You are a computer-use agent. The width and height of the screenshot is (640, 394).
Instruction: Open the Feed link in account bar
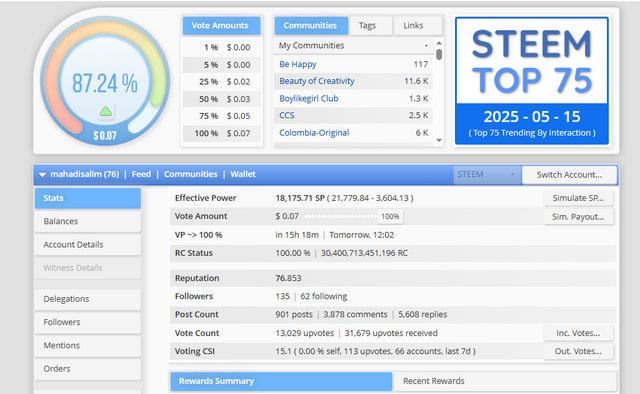pos(141,174)
